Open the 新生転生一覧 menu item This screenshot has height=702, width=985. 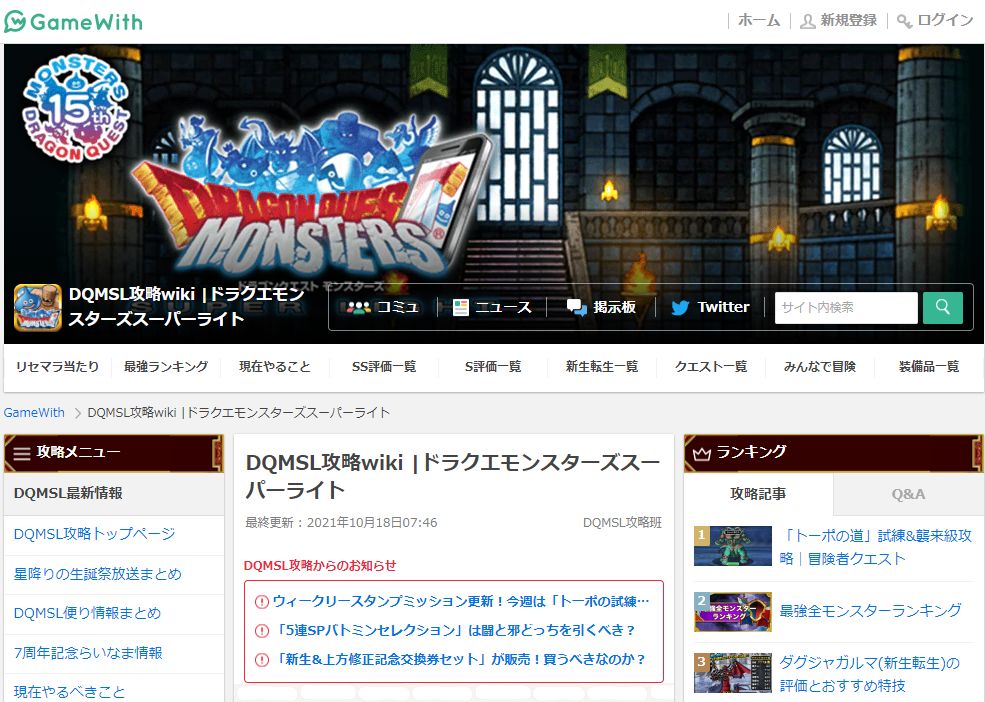602,366
